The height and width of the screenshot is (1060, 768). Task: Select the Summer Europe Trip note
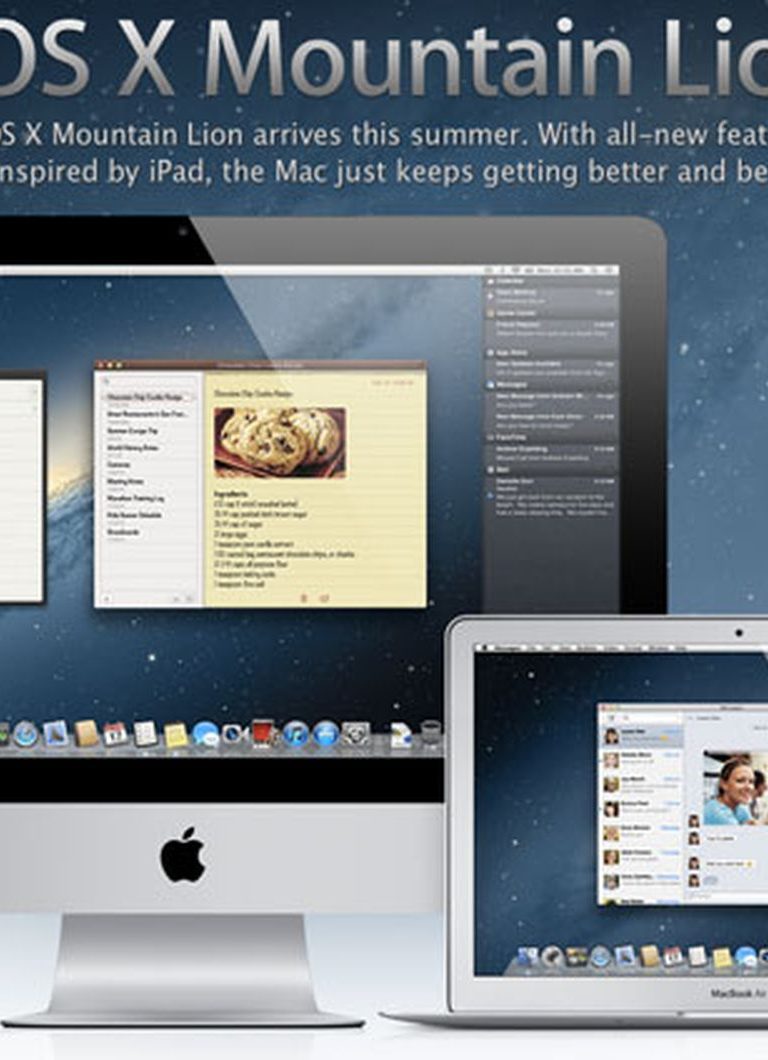pyautogui.click(x=149, y=431)
